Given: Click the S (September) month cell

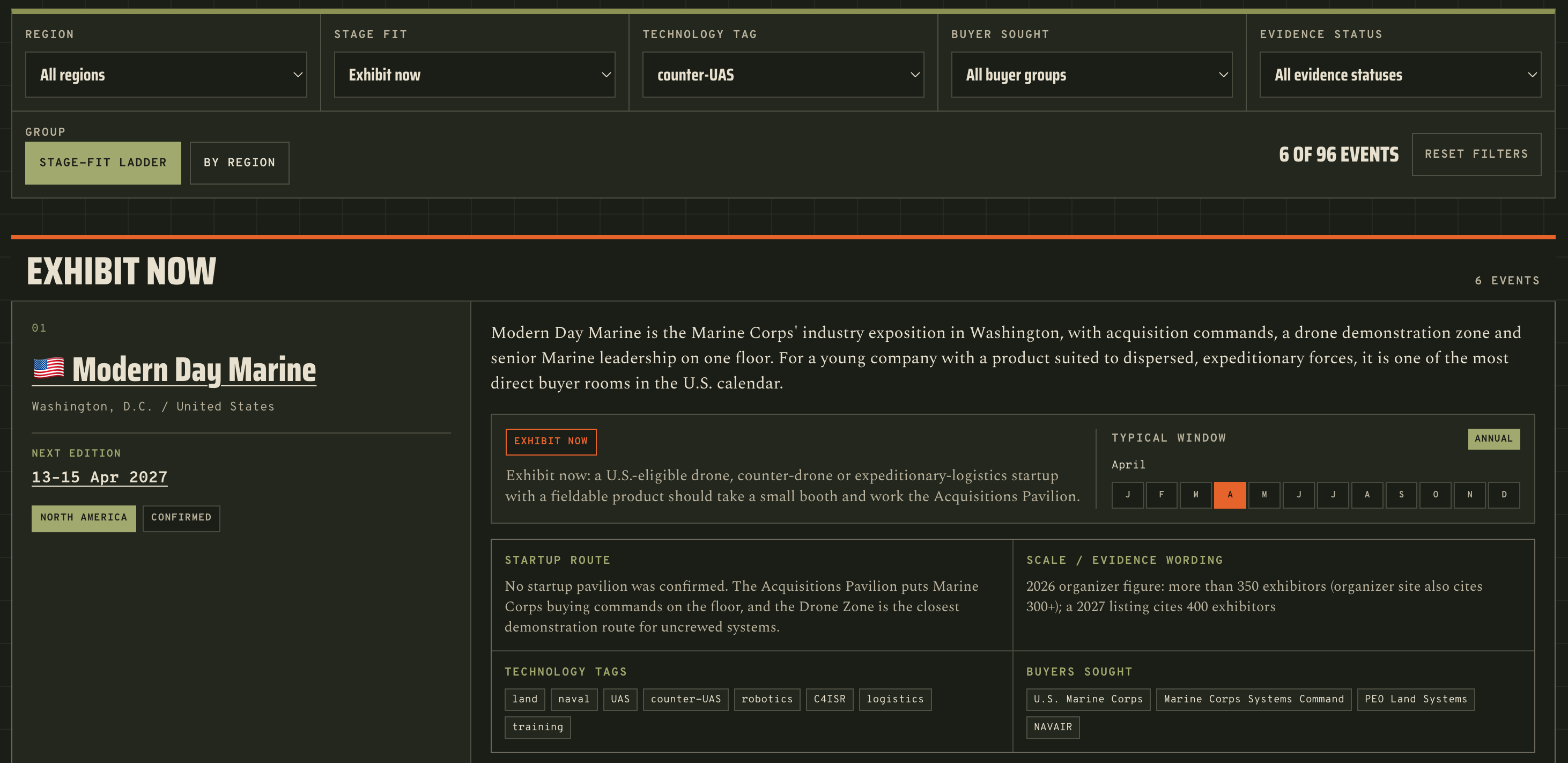Looking at the screenshot, I should 1401,495.
